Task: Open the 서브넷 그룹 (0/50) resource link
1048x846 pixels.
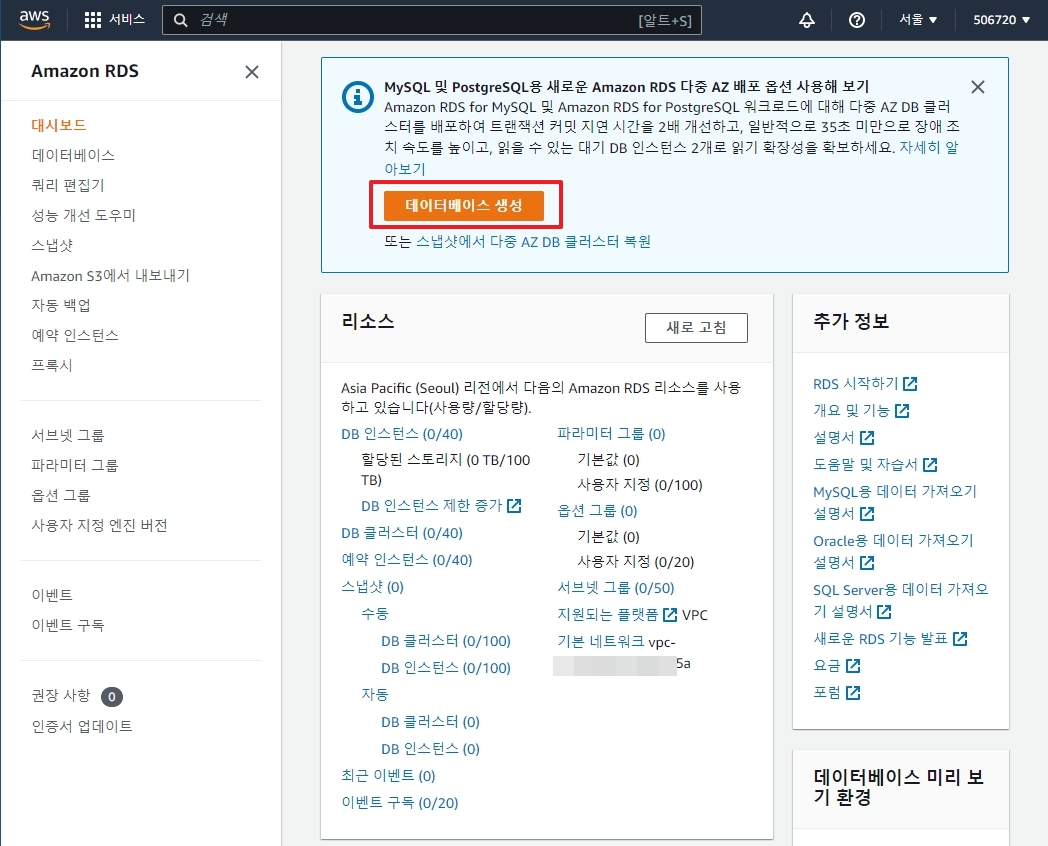Action: click(616, 588)
